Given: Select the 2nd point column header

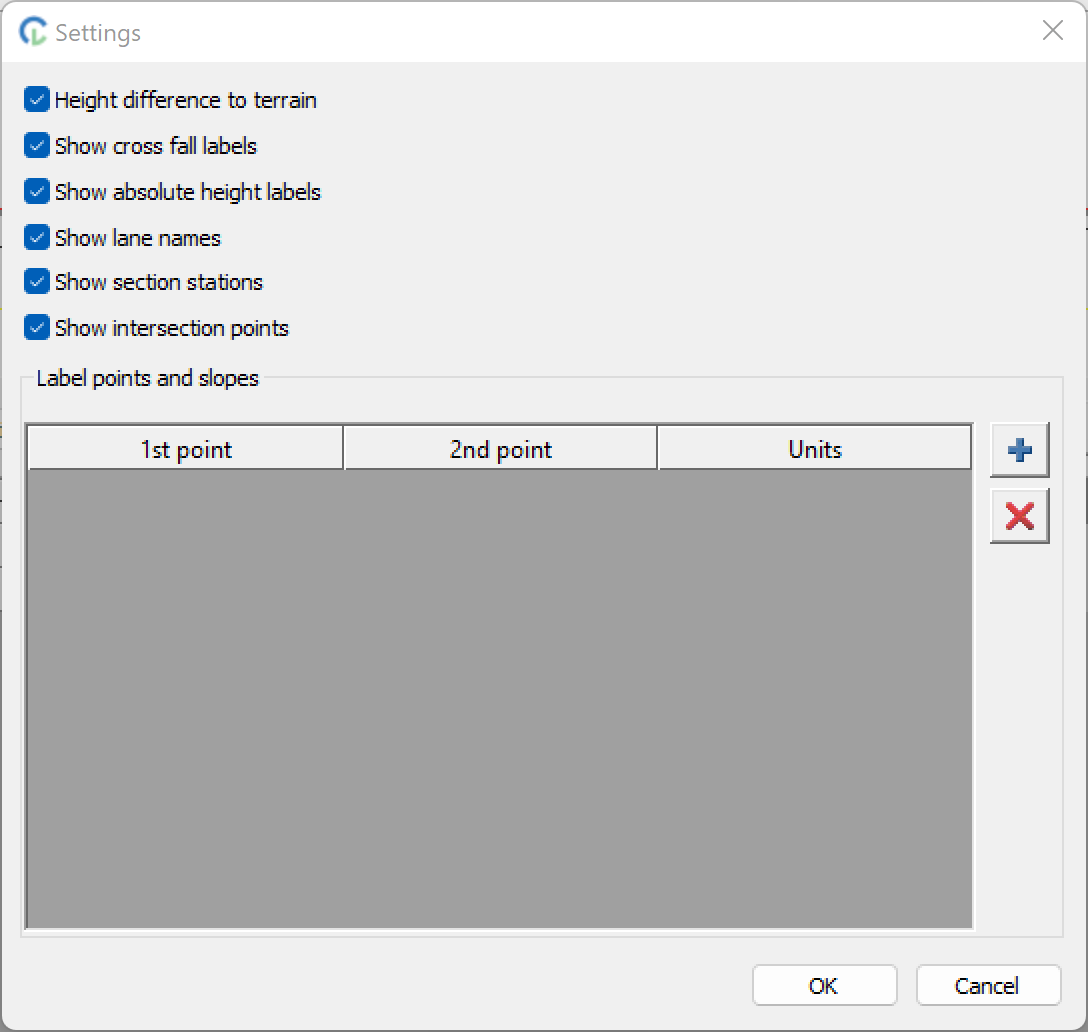Looking at the screenshot, I should (x=500, y=450).
